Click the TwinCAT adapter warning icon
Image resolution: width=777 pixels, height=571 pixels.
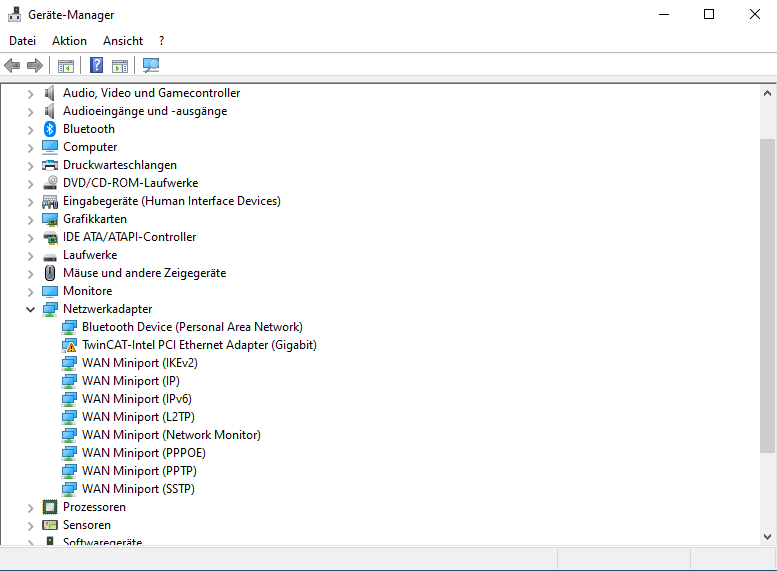tap(69, 345)
